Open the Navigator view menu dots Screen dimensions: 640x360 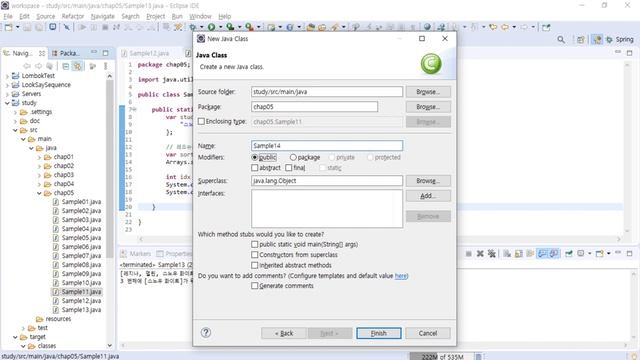point(105,66)
